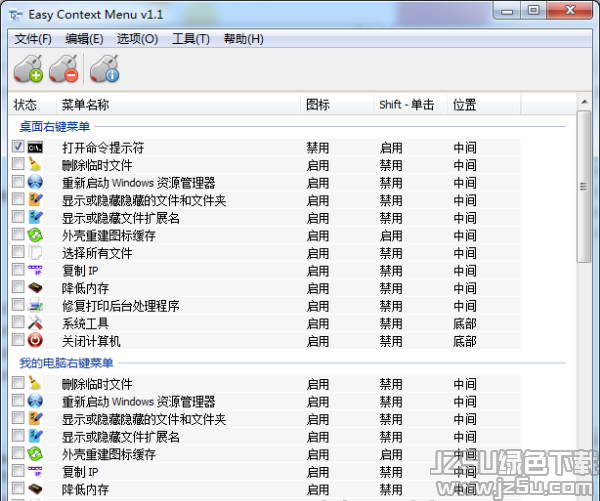
Task: Select 显示或隐藏文件扩展名 row in 我的电脑右键菜单
Action: coord(266,437)
